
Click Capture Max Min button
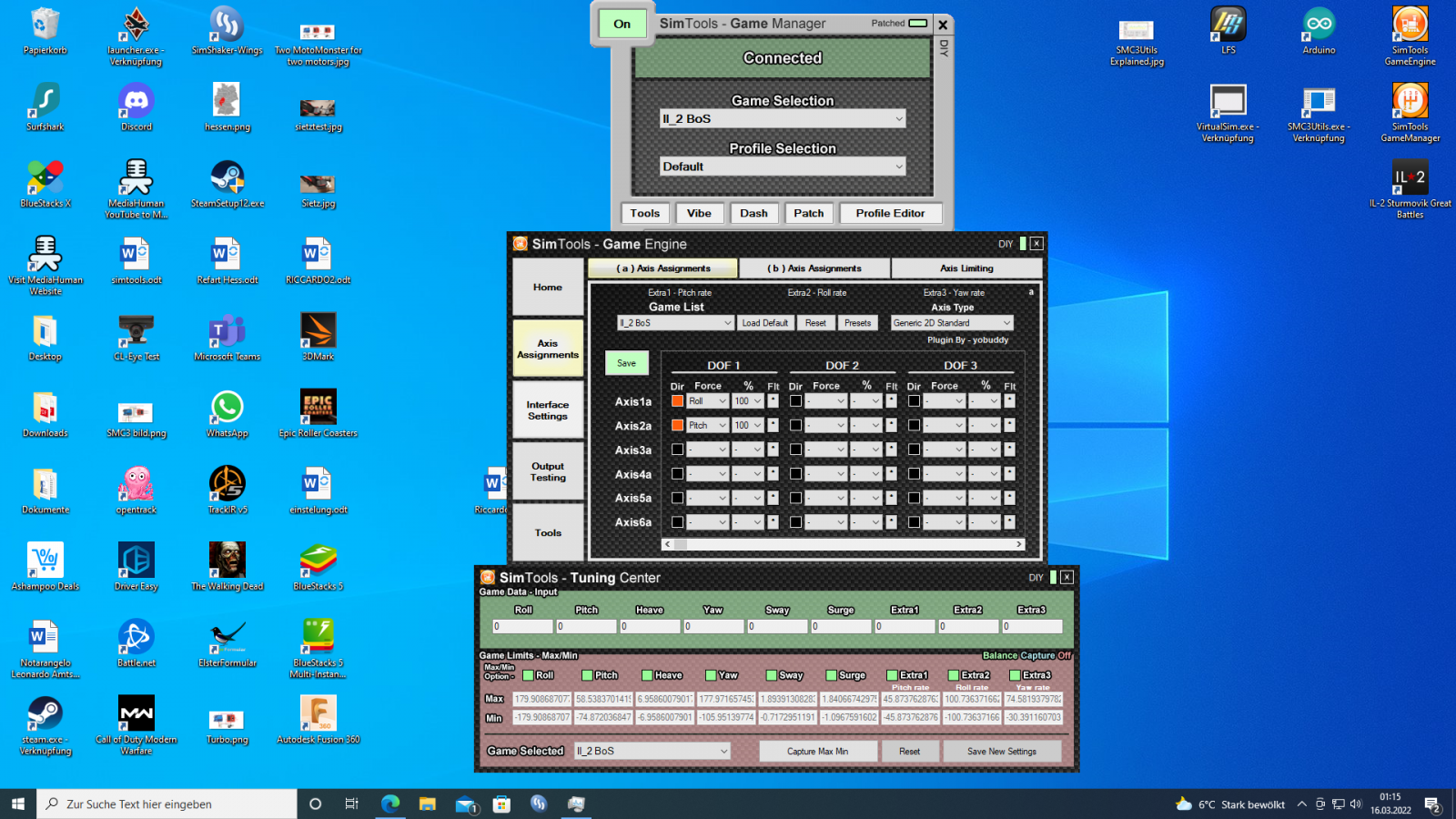pyautogui.click(x=817, y=752)
